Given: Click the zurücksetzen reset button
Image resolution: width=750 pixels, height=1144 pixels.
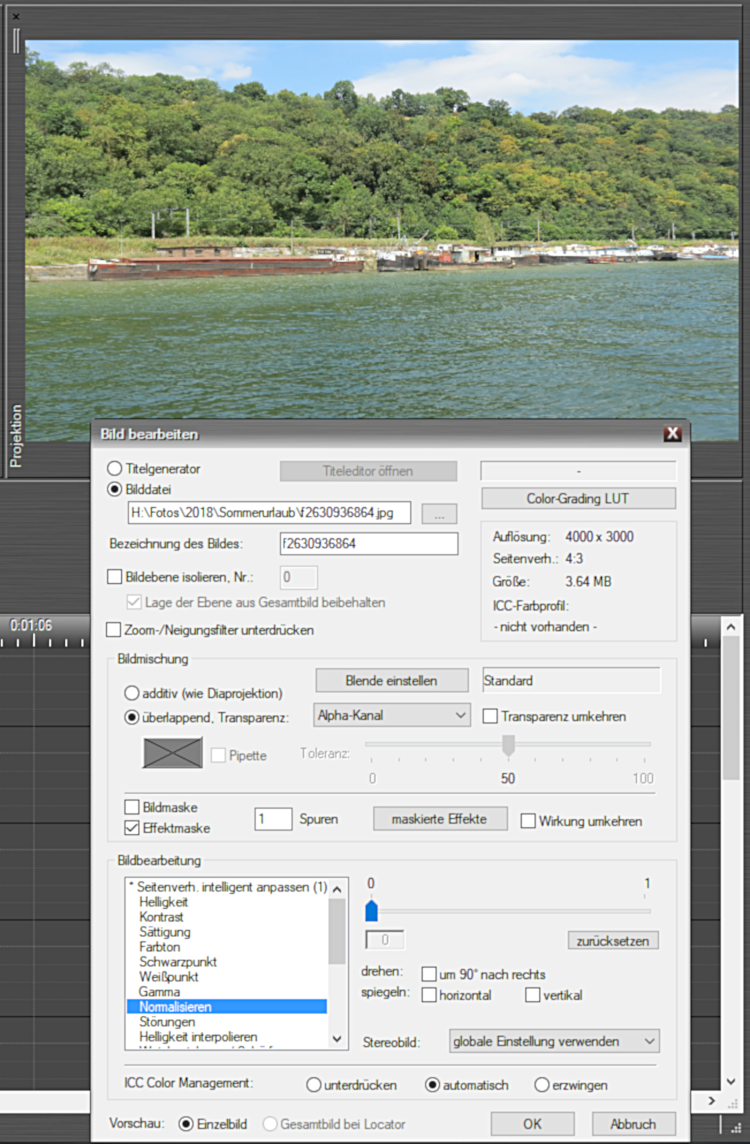Looking at the screenshot, I should [x=613, y=941].
